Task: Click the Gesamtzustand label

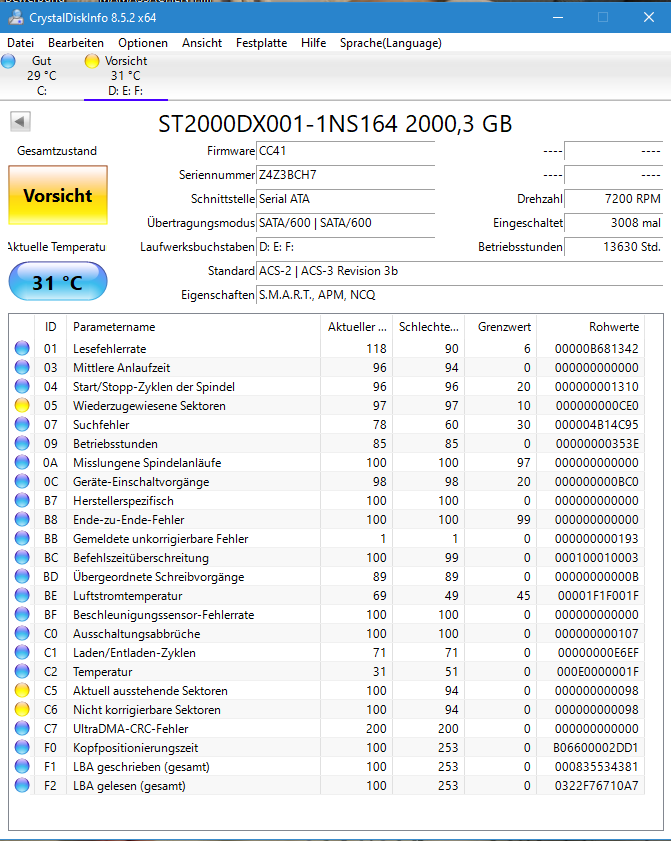Action: (57, 151)
